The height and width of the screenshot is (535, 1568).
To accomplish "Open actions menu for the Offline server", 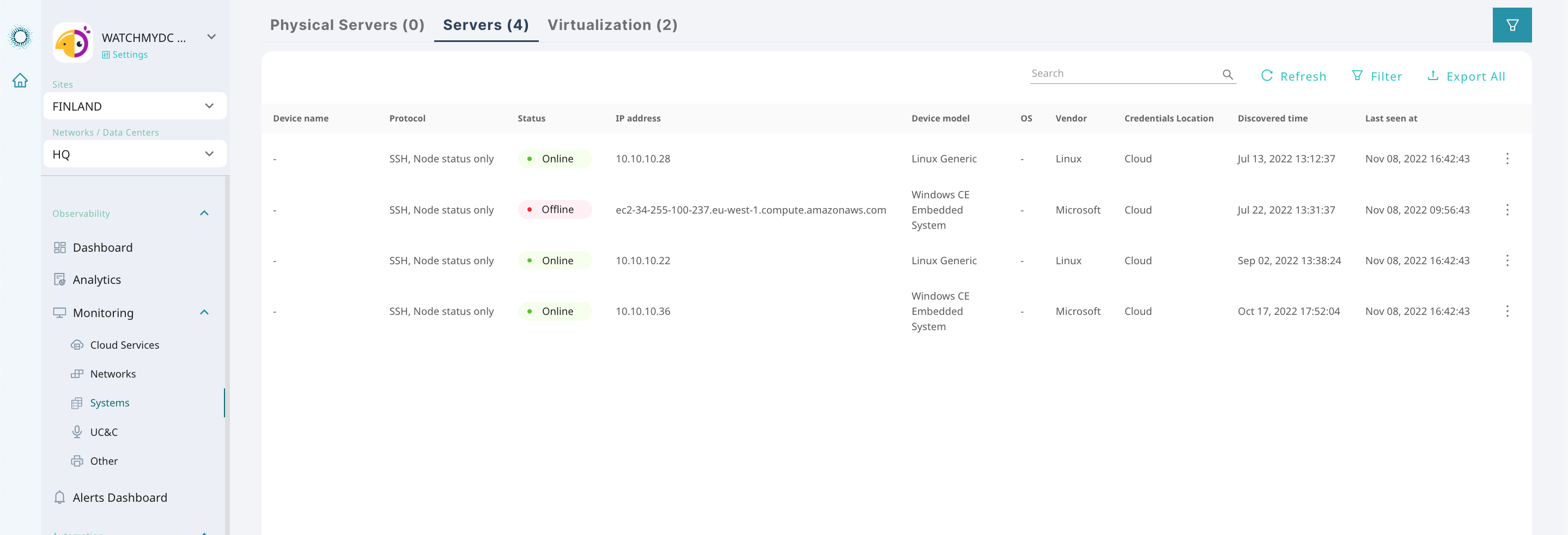I will click(x=1508, y=209).
